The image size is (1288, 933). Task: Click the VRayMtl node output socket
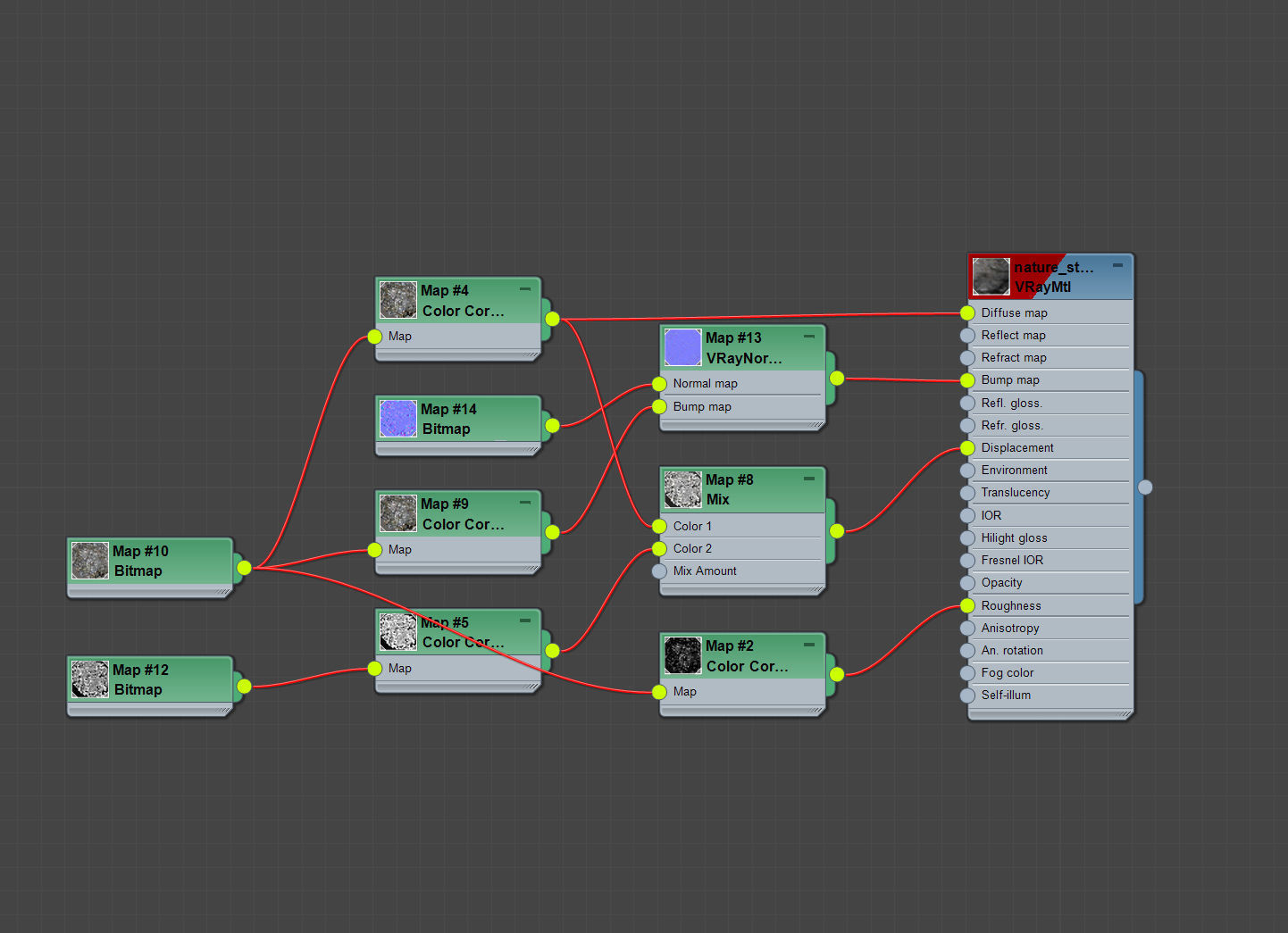point(1145,487)
